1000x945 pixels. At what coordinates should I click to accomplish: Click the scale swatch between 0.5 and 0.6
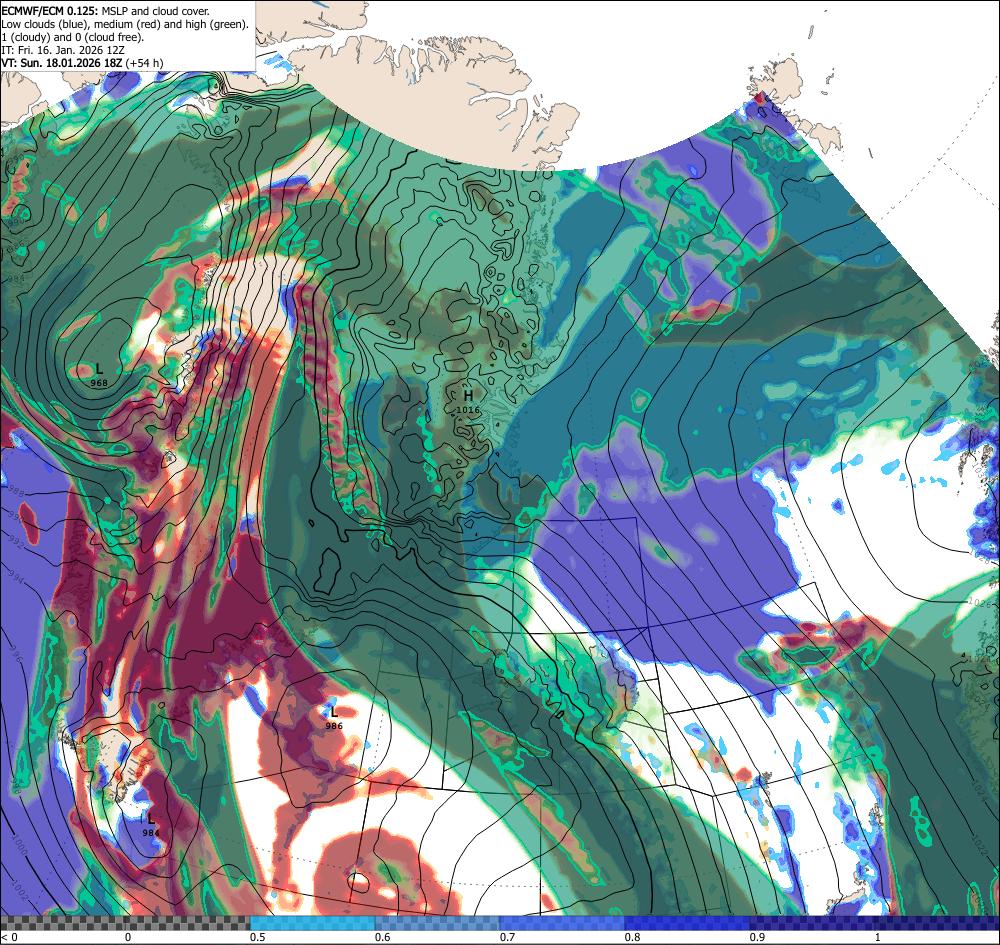point(312,923)
